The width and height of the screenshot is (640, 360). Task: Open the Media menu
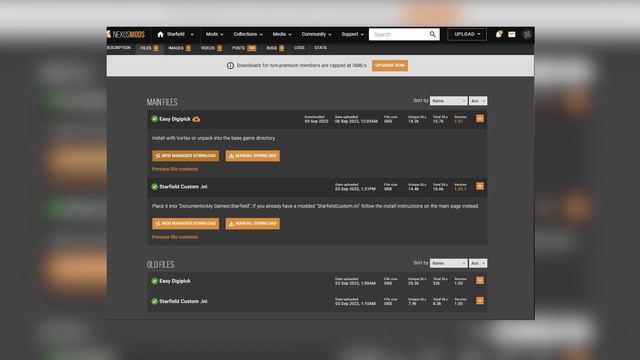pos(282,34)
